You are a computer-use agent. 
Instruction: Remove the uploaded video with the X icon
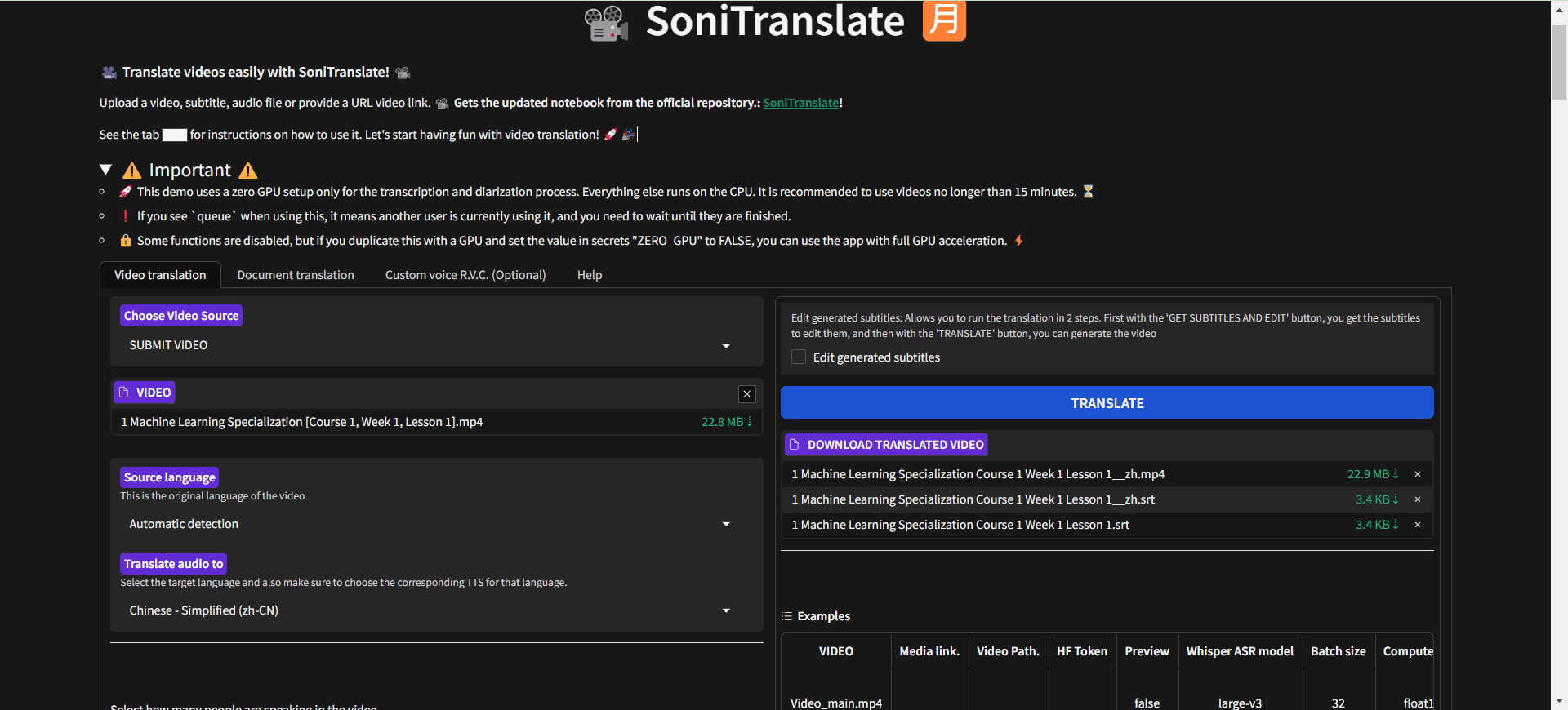click(x=746, y=394)
